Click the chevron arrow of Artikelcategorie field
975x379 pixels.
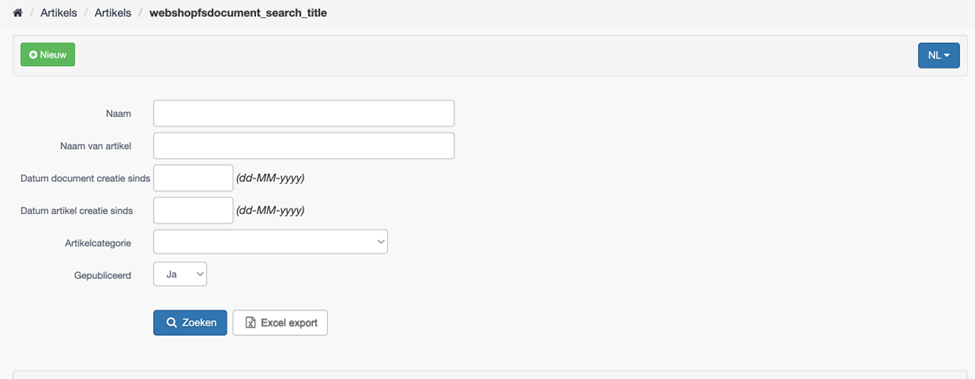click(x=381, y=242)
